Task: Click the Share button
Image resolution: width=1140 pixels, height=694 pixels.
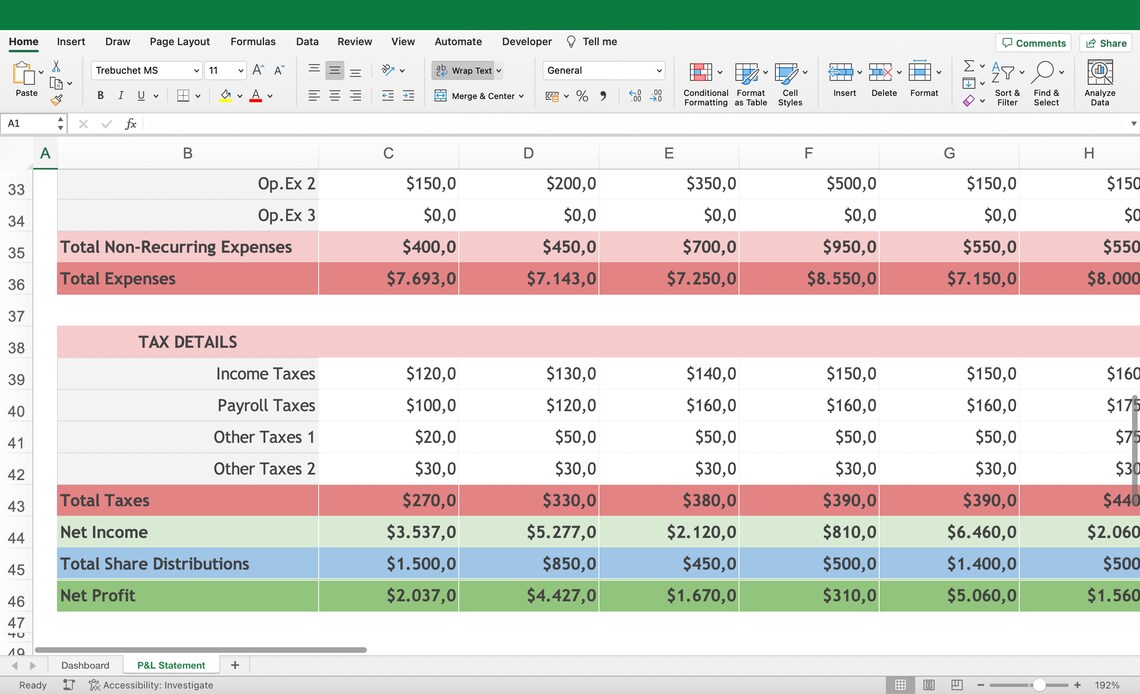Action: (1105, 42)
